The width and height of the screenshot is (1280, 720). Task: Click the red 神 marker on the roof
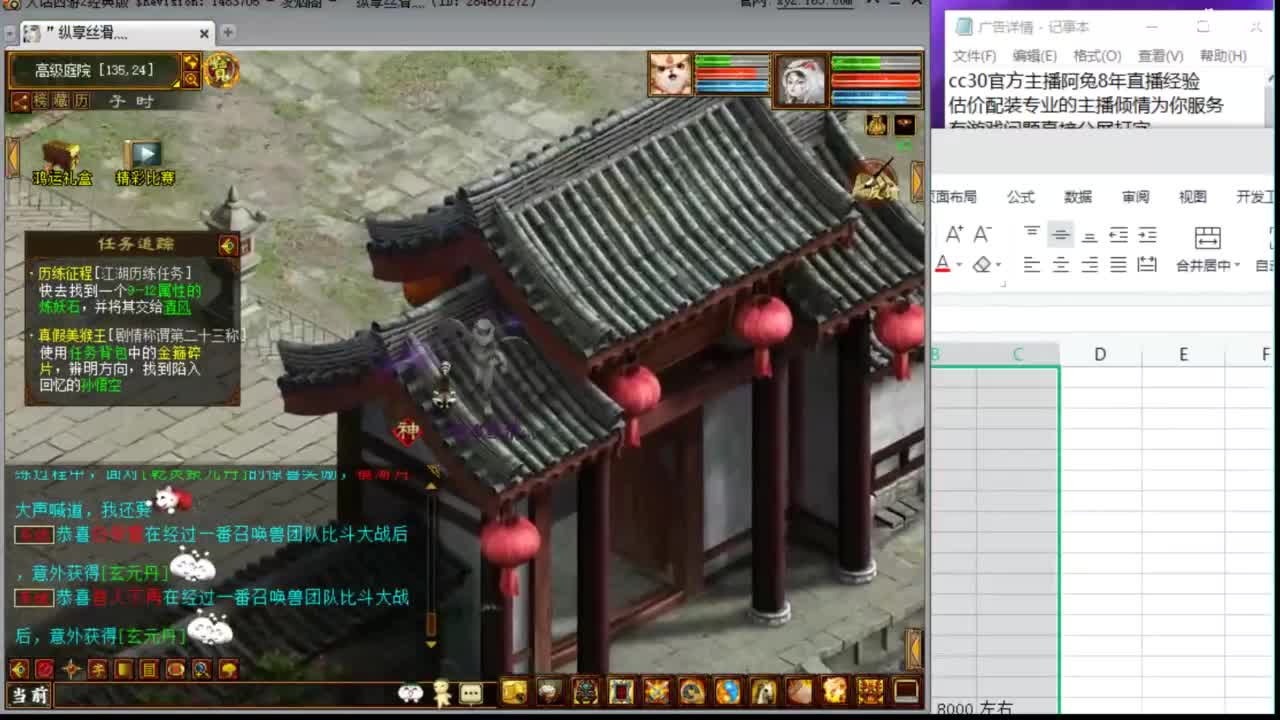click(407, 431)
